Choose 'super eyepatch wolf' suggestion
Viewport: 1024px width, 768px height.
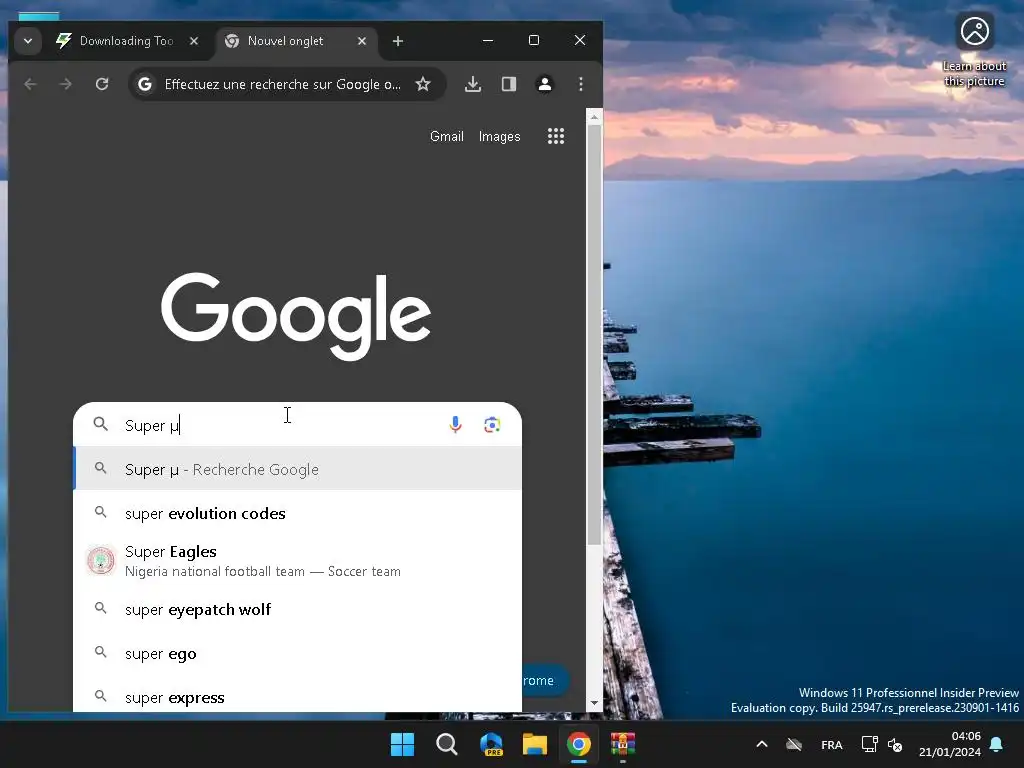pos(298,609)
